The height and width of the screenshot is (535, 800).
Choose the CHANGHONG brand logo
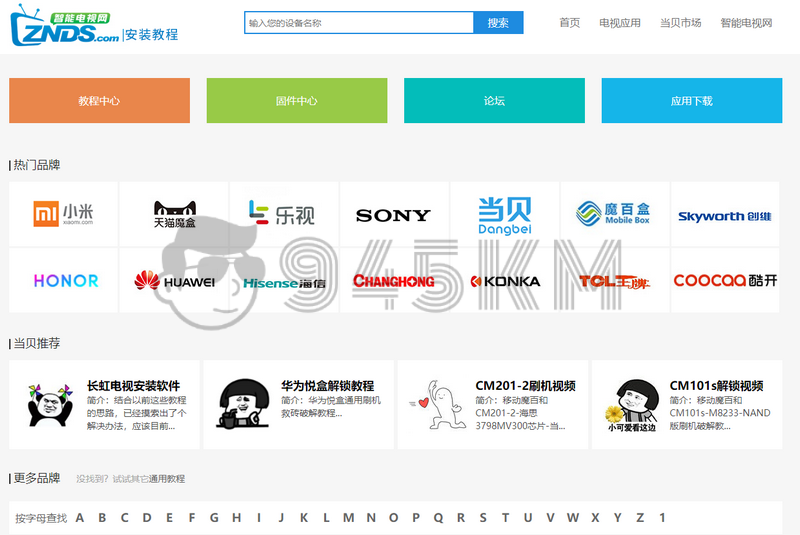pos(394,280)
